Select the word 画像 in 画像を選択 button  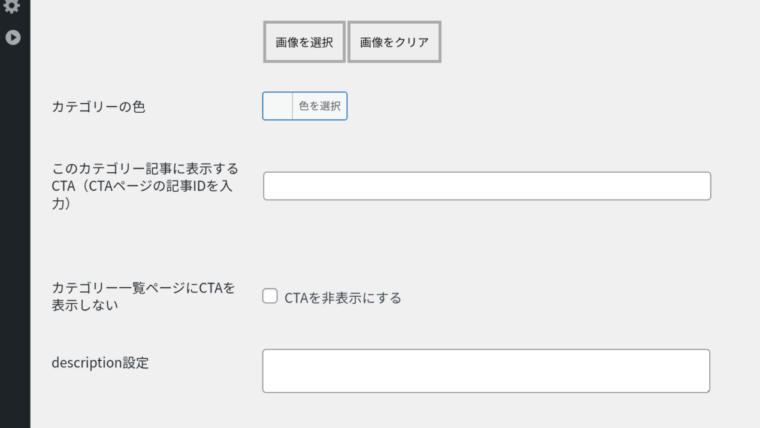click(286, 42)
